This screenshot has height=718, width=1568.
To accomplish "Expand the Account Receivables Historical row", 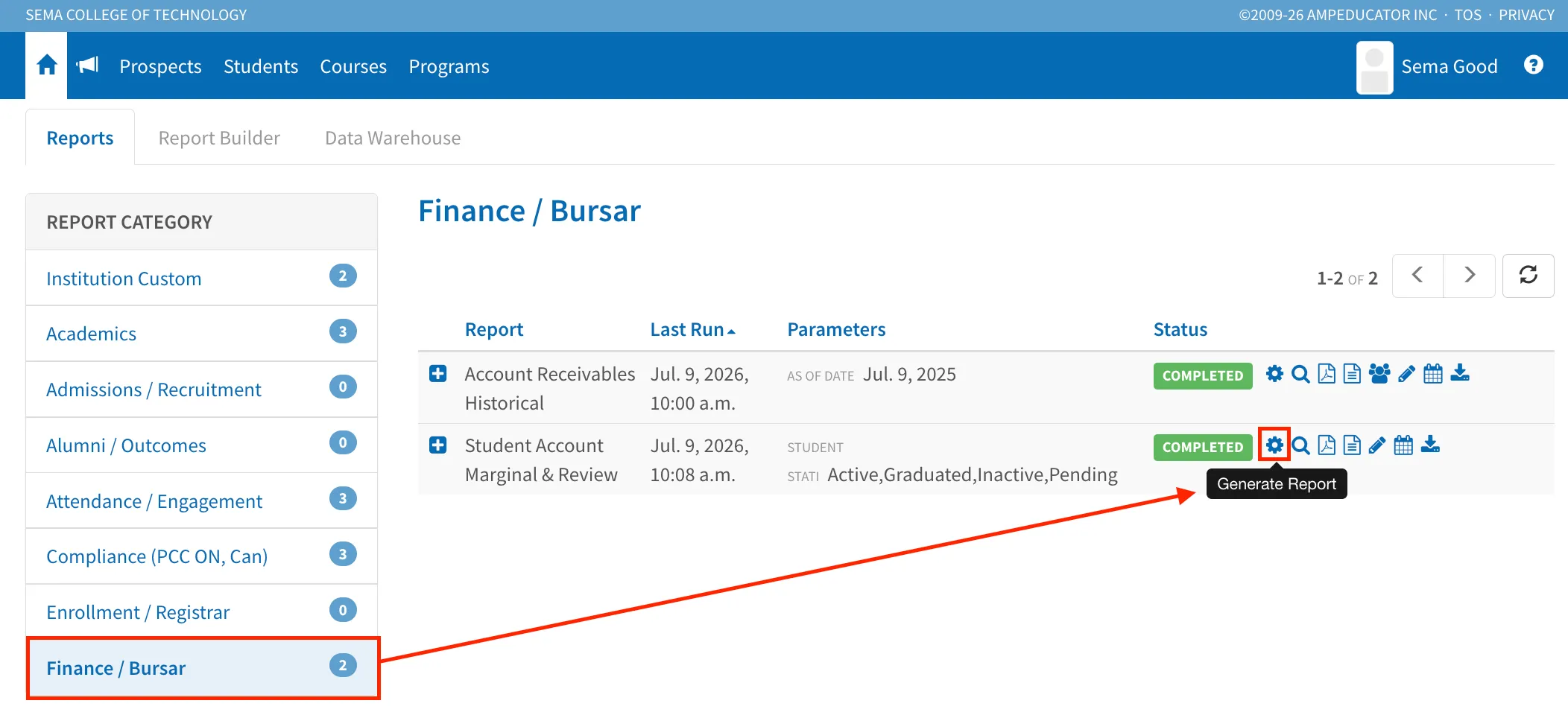I will point(437,373).
